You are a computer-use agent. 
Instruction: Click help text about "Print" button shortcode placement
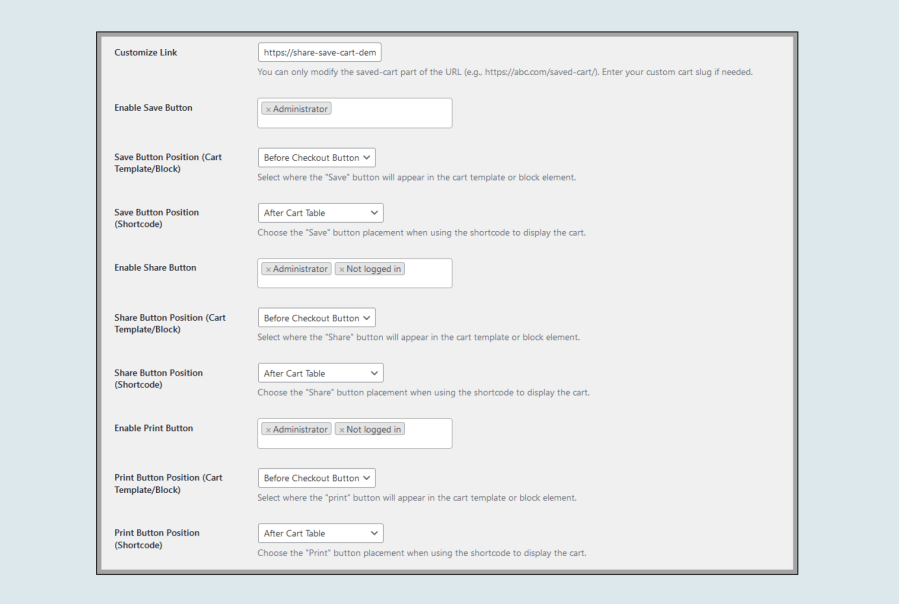tap(422, 553)
